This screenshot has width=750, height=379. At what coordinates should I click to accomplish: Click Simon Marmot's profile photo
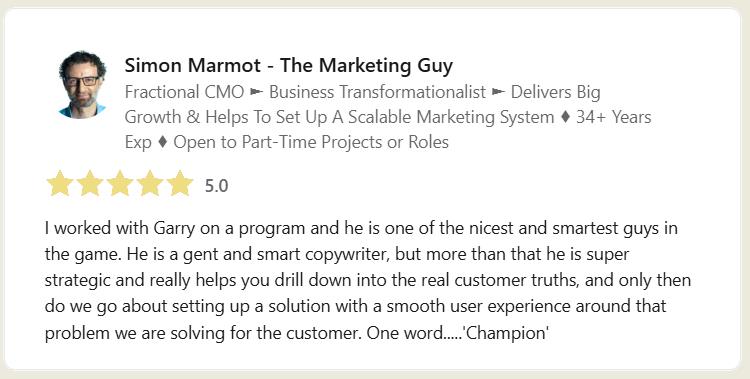click(82, 84)
